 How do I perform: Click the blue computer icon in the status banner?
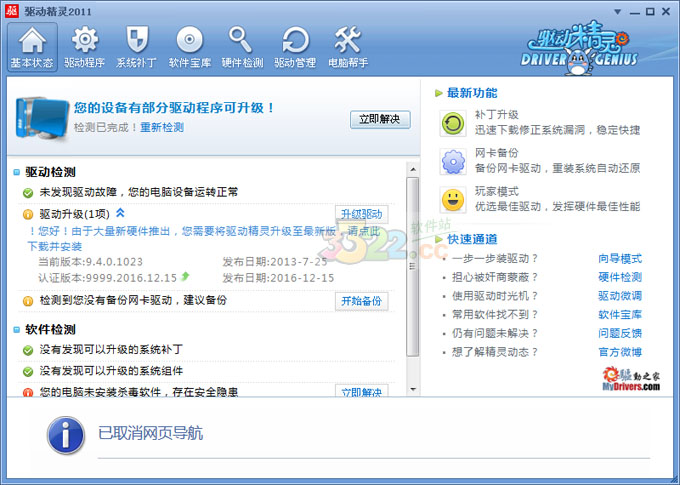tap(42, 118)
